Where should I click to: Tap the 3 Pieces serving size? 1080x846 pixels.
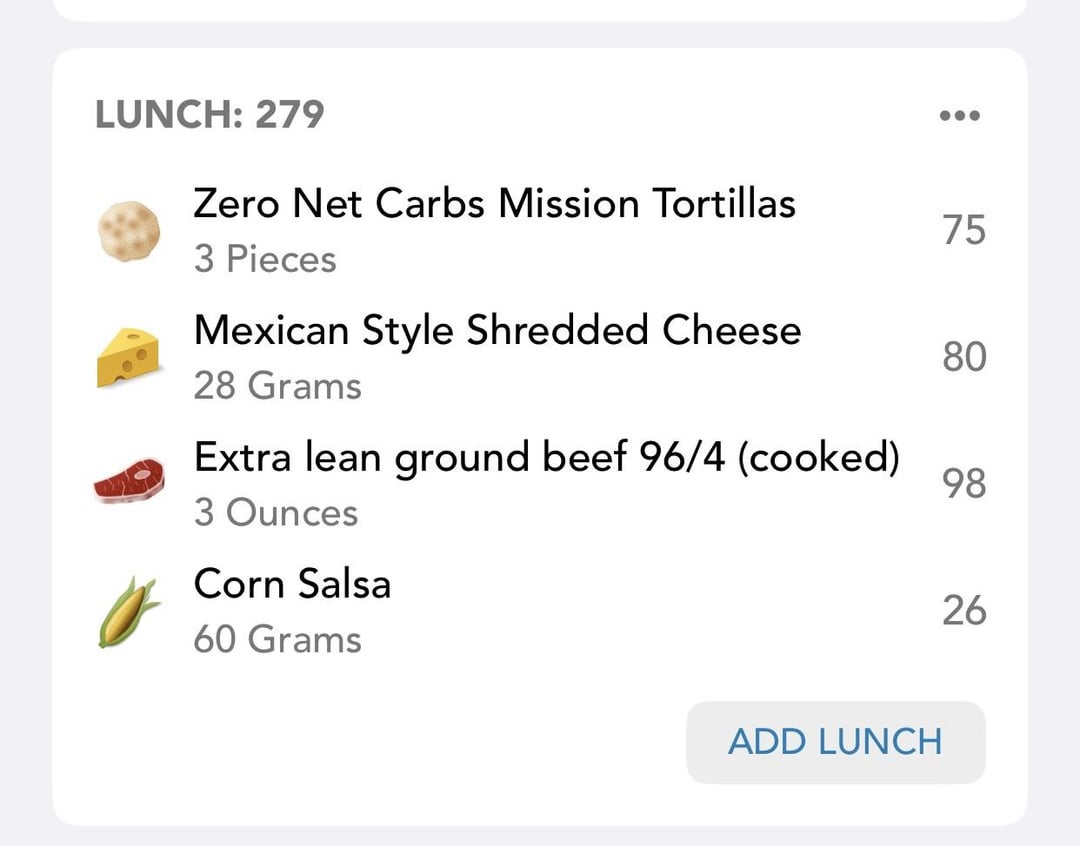265,259
